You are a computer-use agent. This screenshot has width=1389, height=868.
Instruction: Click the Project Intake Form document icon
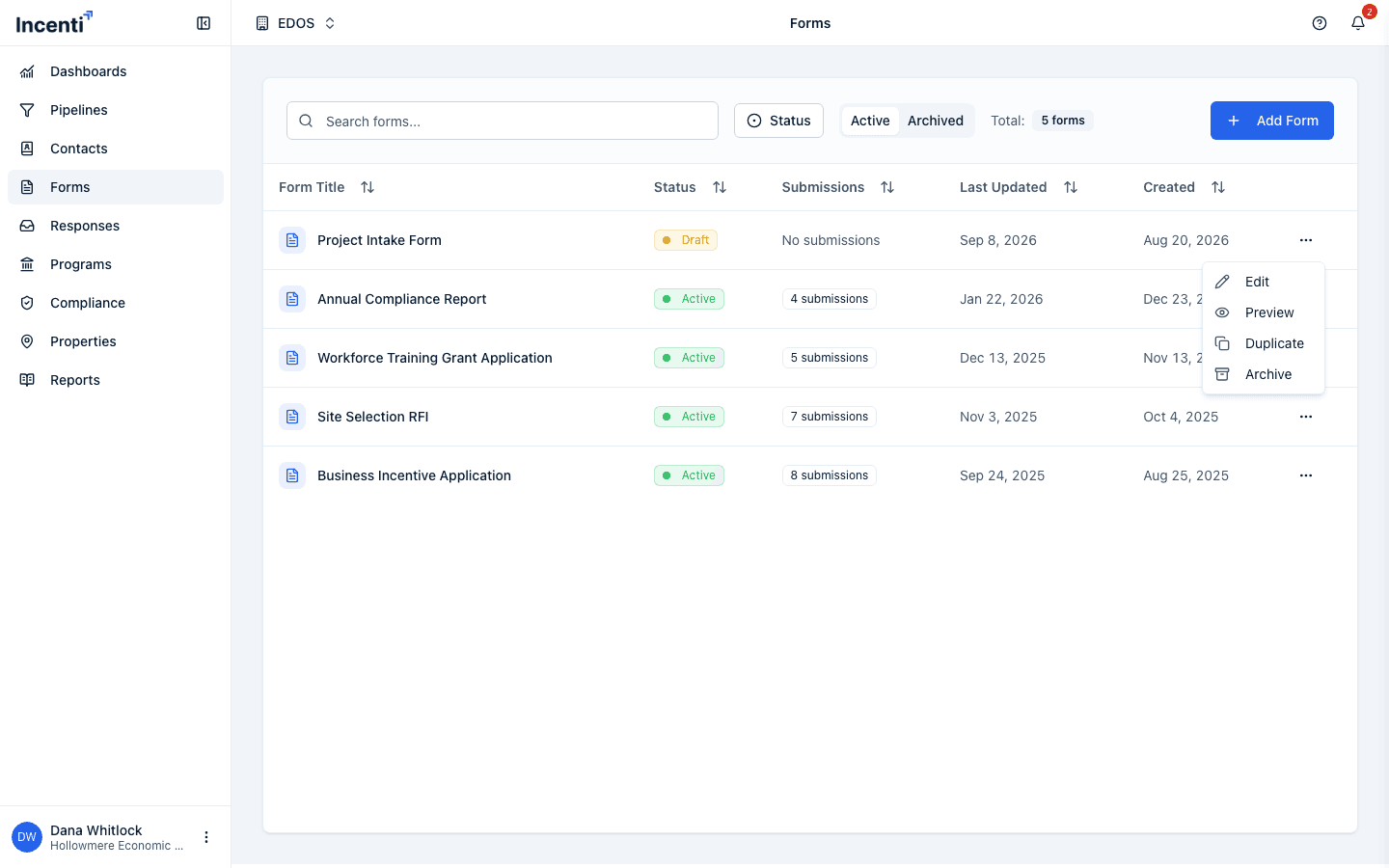[x=292, y=240]
